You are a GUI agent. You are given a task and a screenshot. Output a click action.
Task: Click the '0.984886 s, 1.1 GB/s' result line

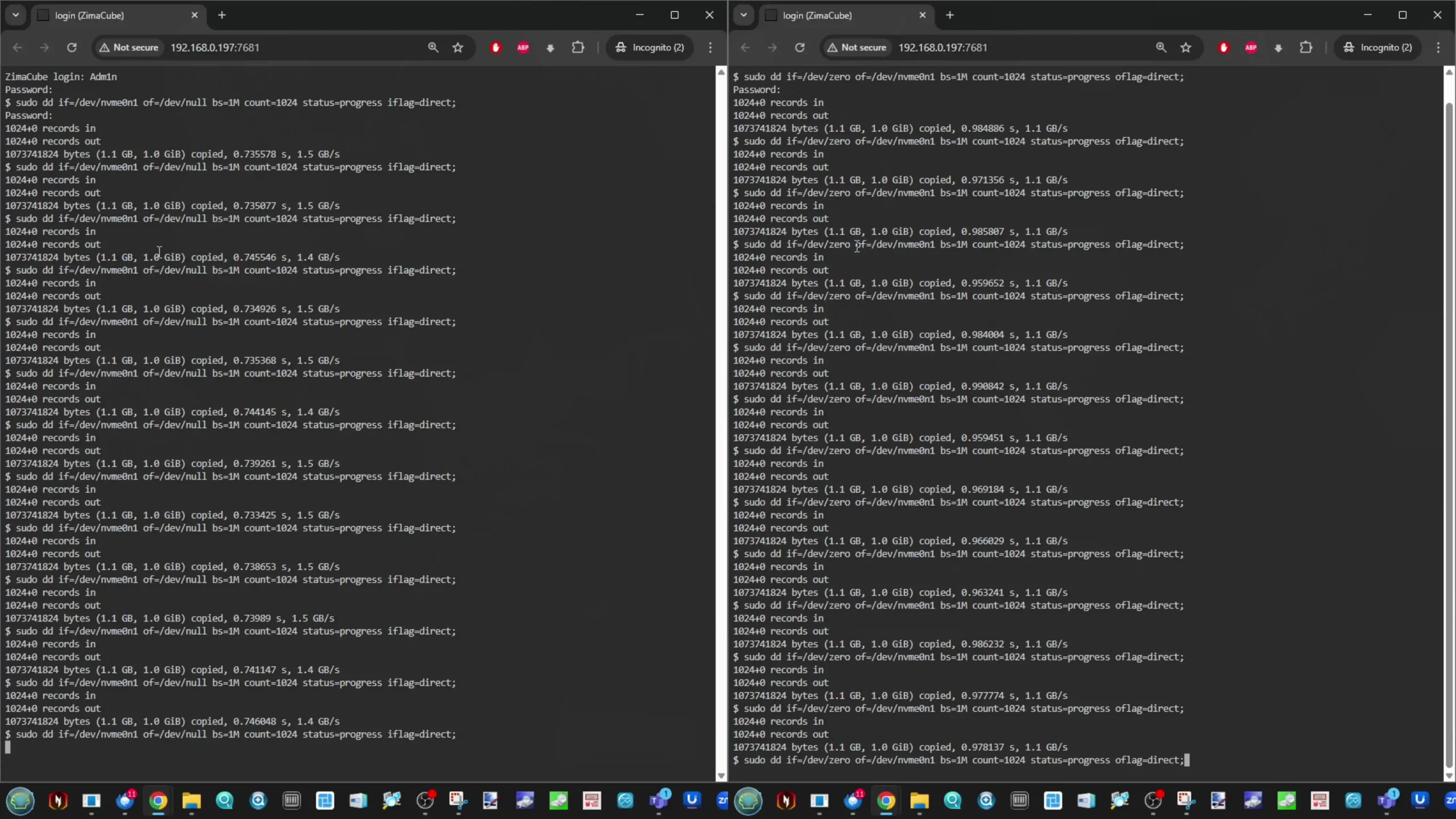coord(900,129)
